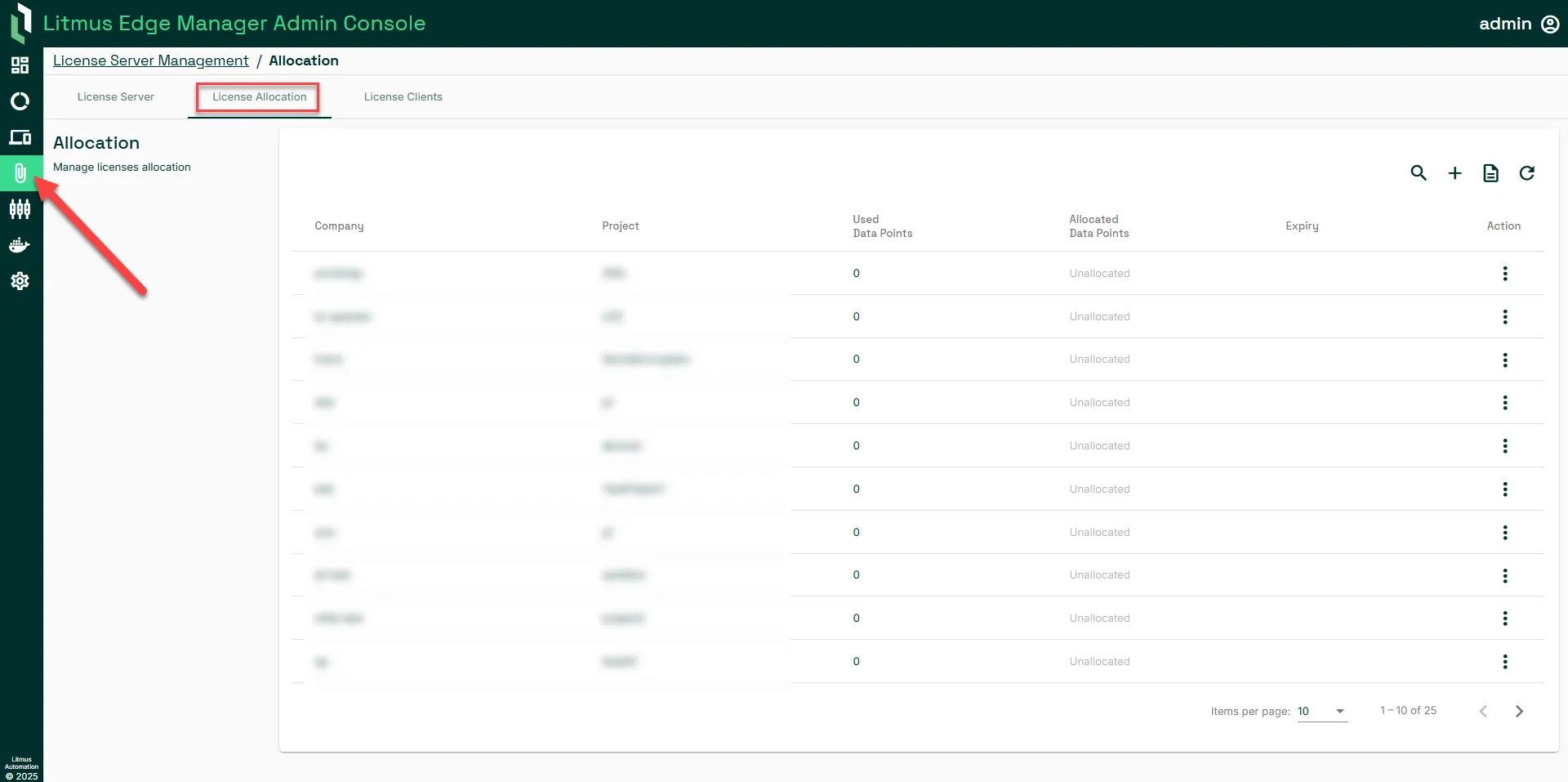Open the devices sidebar icon
The width and height of the screenshot is (1568, 782).
click(20, 137)
